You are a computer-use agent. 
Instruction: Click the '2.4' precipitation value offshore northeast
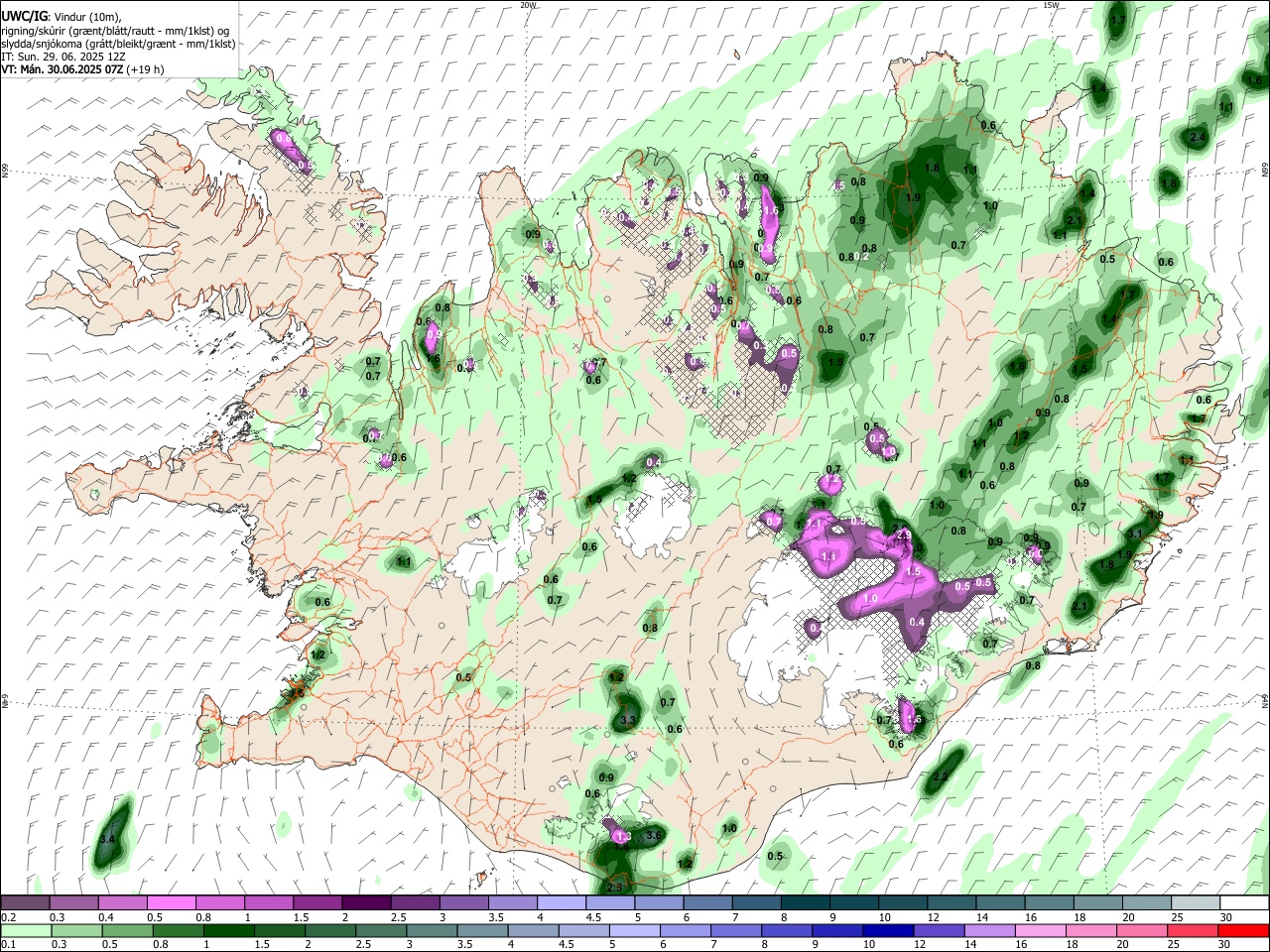(1198, 137)
